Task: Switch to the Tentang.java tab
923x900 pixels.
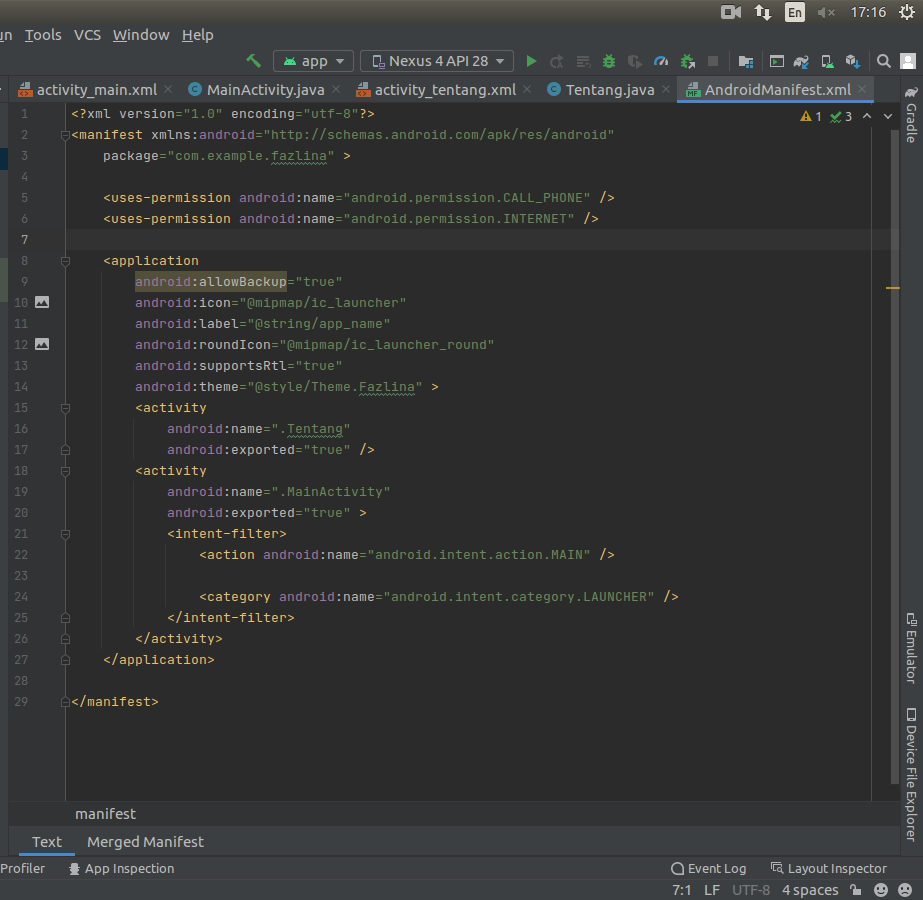Action: point(609,90)
